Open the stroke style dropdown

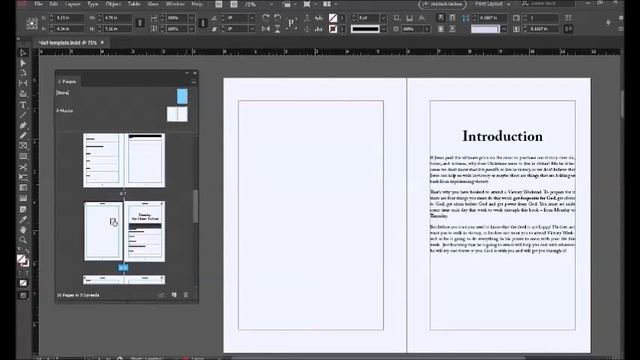point(383,29)
